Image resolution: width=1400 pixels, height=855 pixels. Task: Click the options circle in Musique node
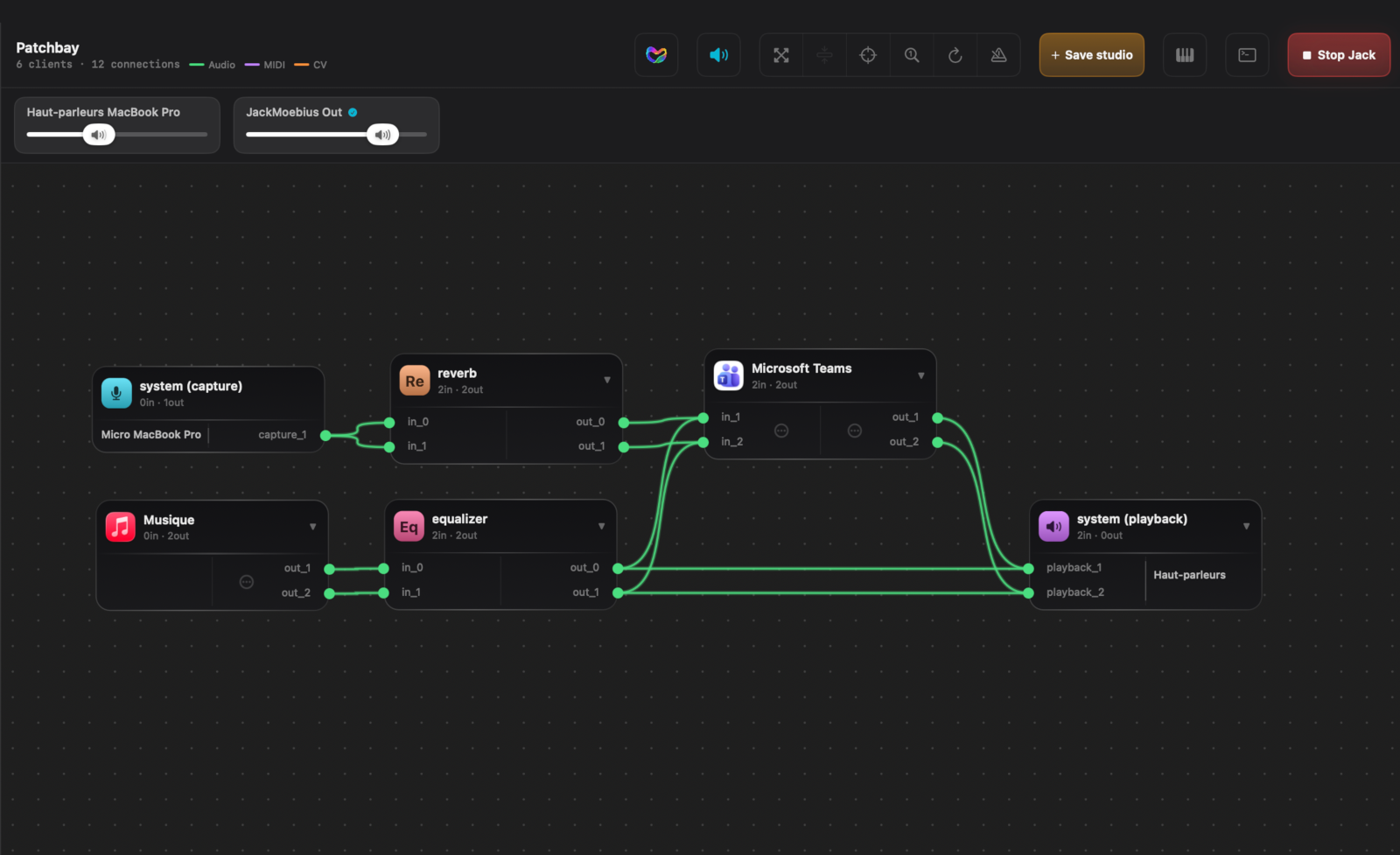coord(247,582)
